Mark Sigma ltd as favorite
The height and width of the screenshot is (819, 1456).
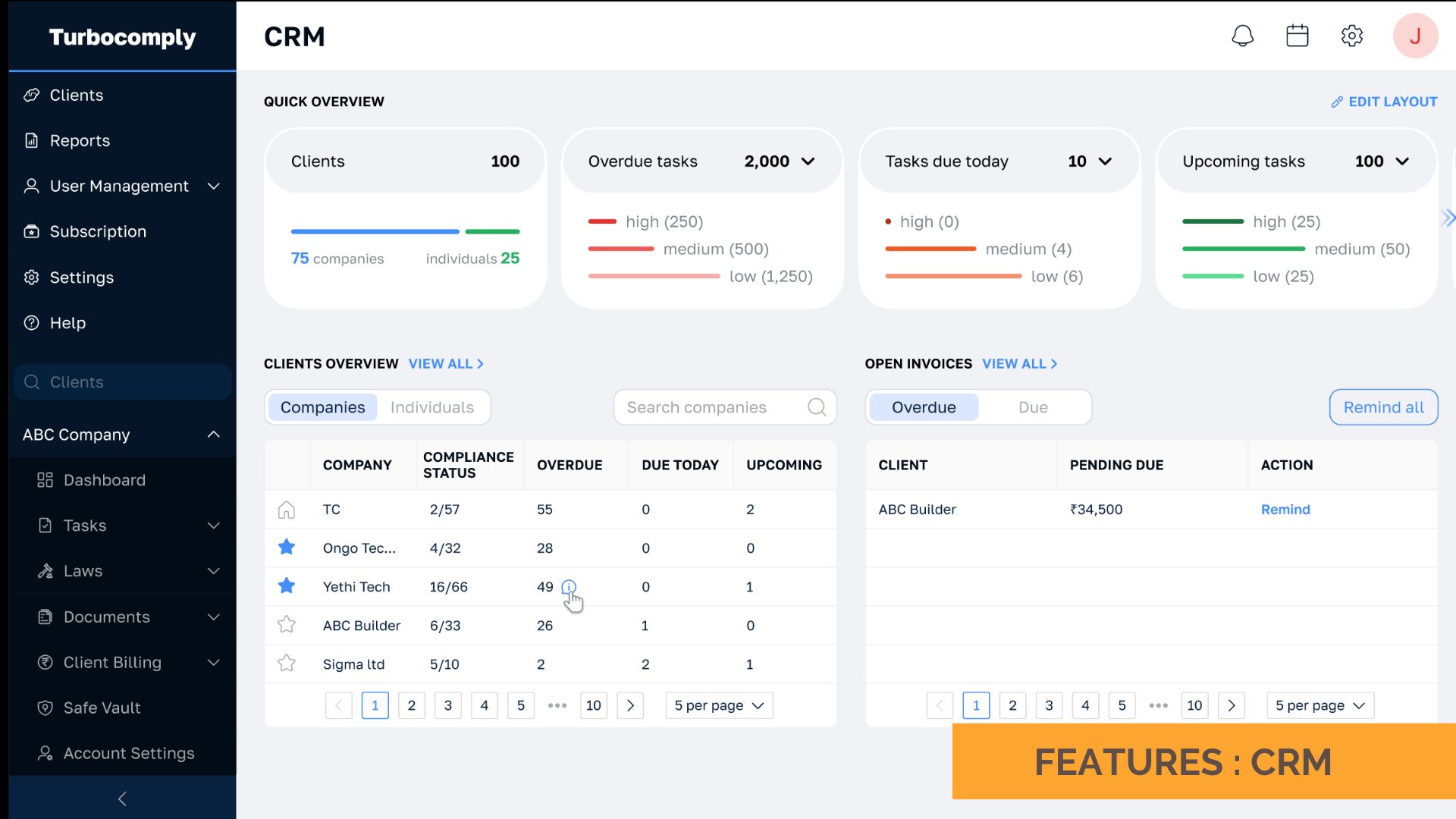[286, 663]
